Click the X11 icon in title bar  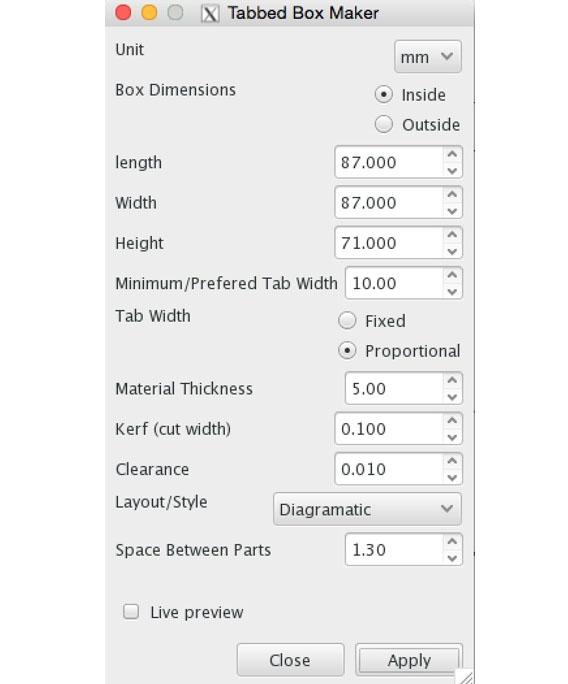tap(210, 14)
